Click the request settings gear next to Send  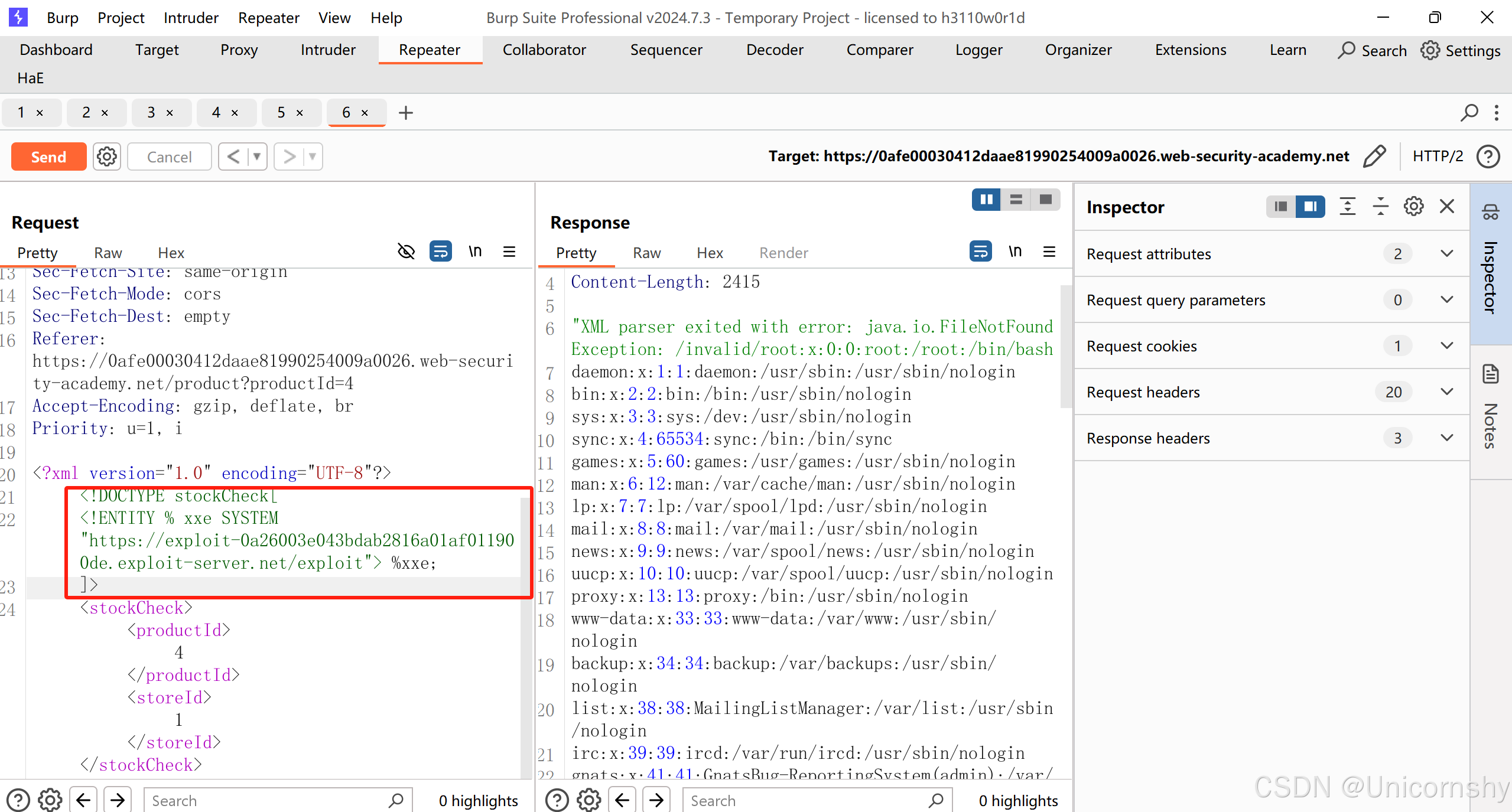pos(107,156)
